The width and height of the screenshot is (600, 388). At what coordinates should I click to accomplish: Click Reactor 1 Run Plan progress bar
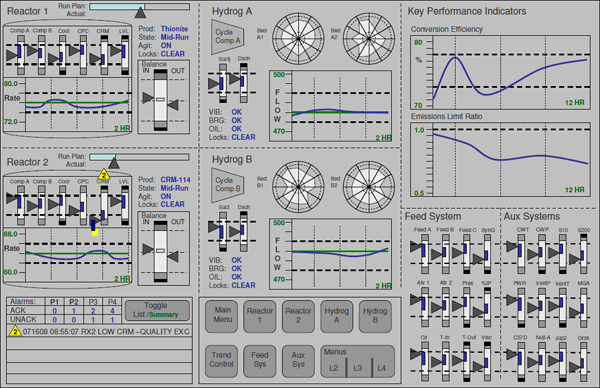139,7
